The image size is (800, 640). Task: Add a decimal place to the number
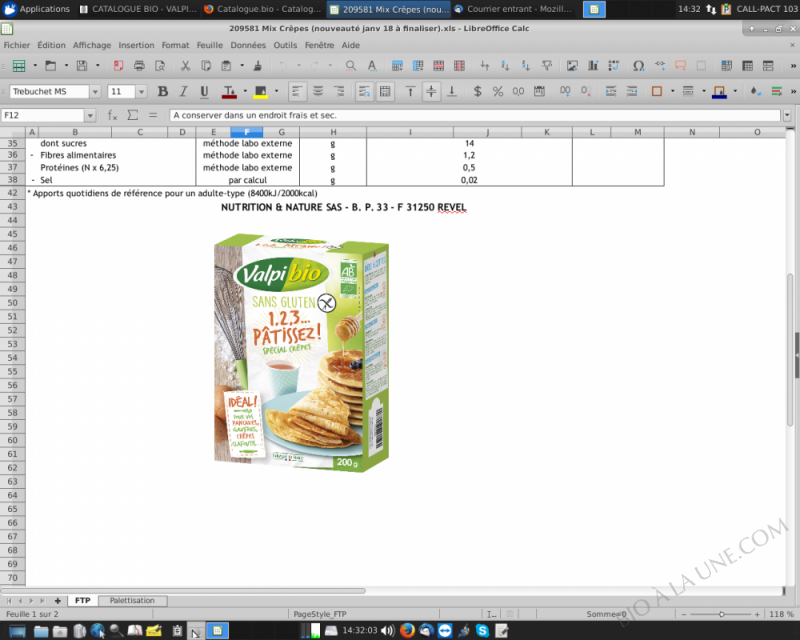coord(565,91)
